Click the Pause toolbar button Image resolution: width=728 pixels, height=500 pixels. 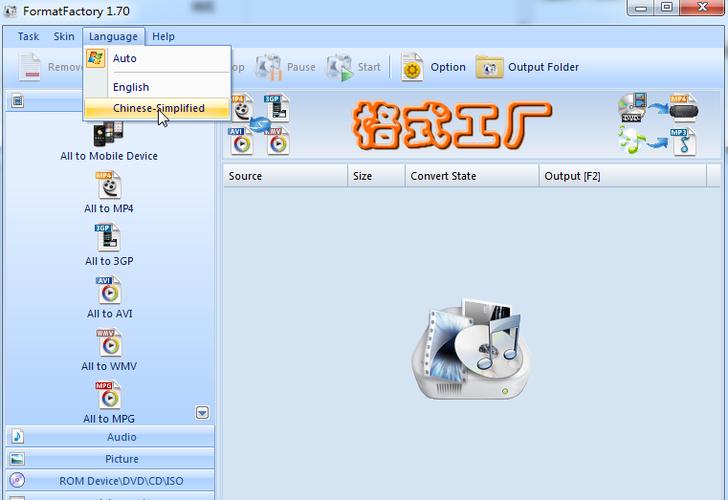pyautogui.click(x=286, y=67)
